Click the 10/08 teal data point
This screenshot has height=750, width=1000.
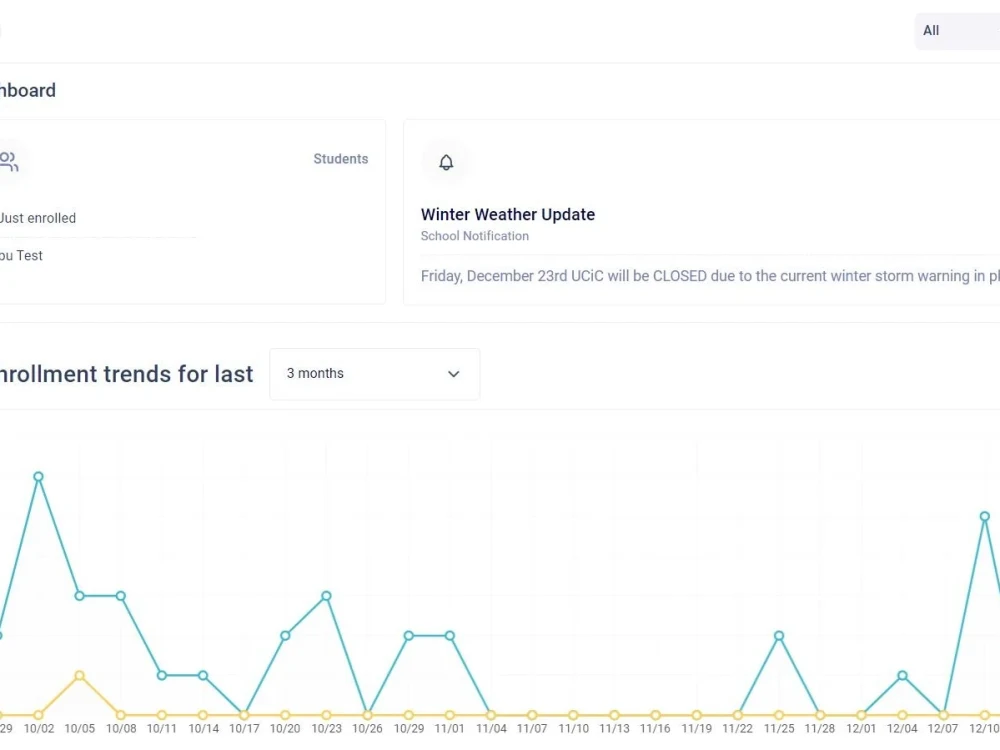pos(121,596)
